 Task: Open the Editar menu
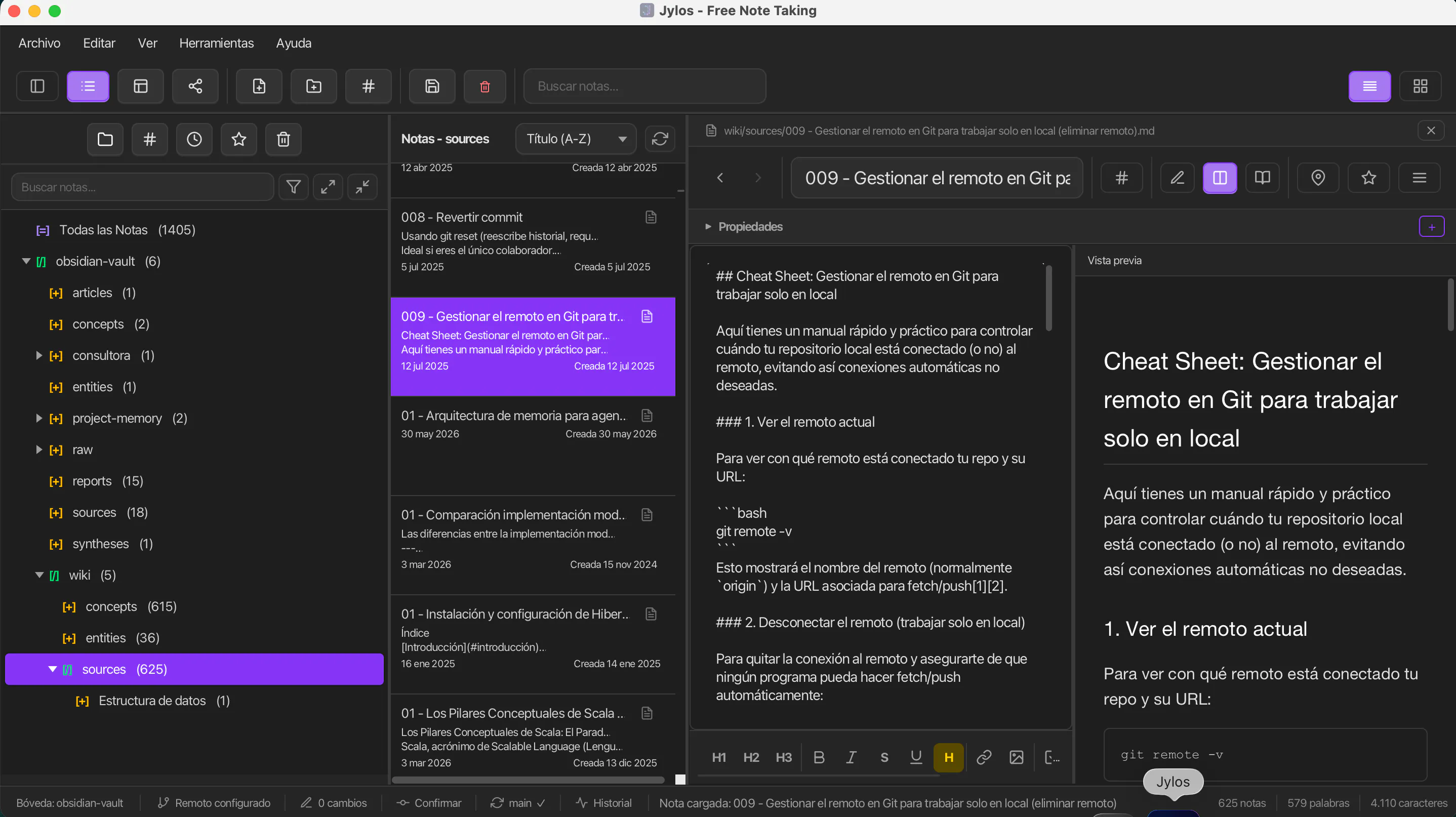pos(99,43)
